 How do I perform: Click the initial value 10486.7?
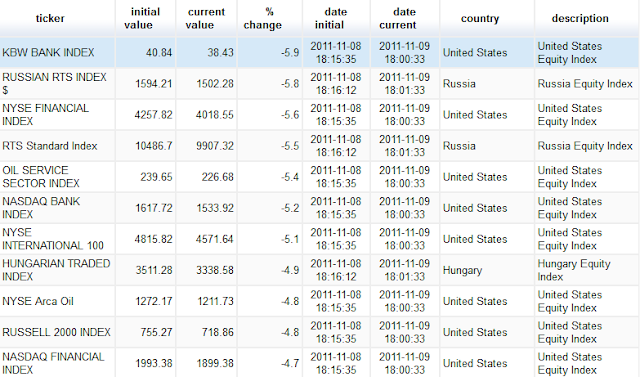tap(154, 146)
